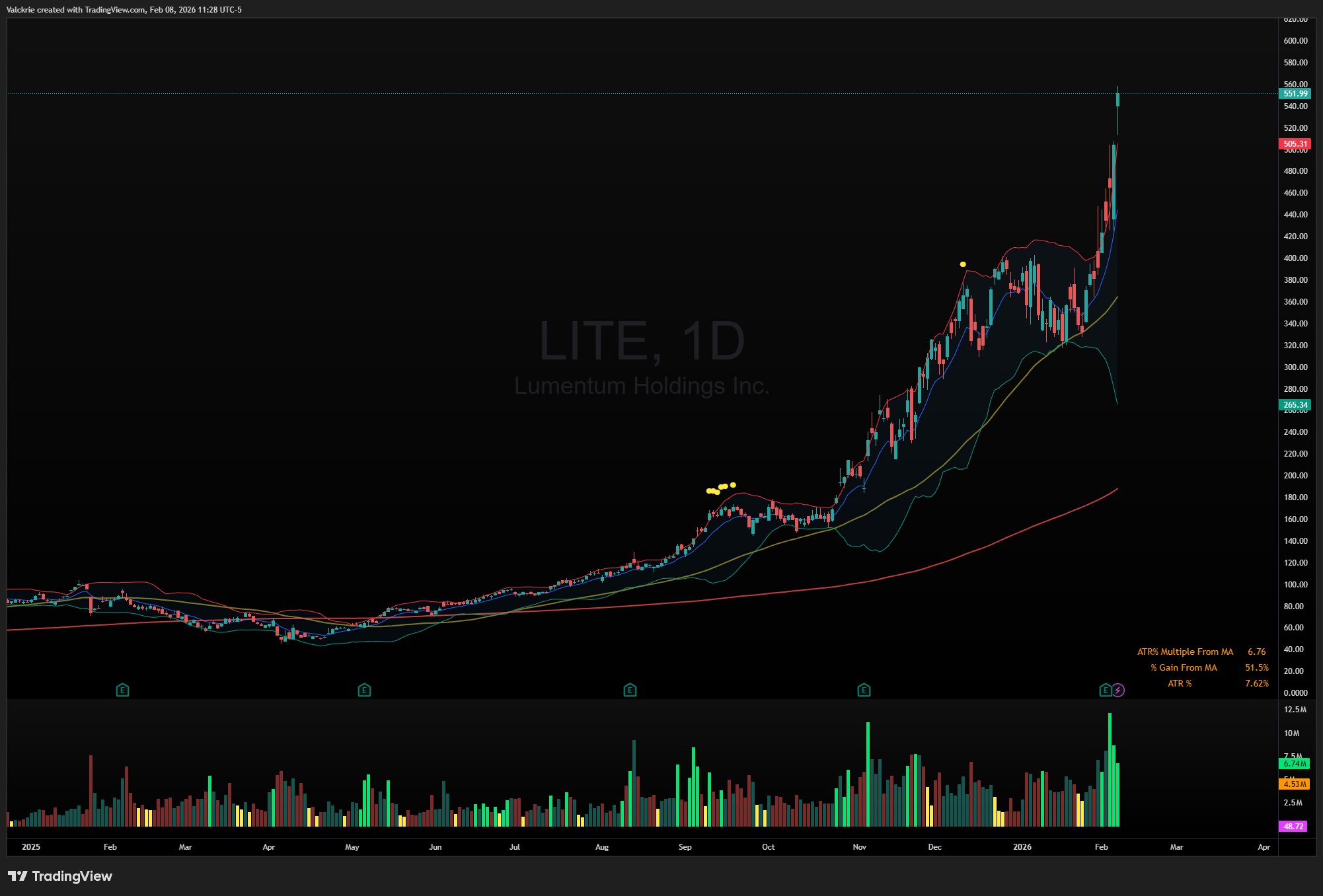Click the earnings E marker in Feb 2026

click(1106, 691)
